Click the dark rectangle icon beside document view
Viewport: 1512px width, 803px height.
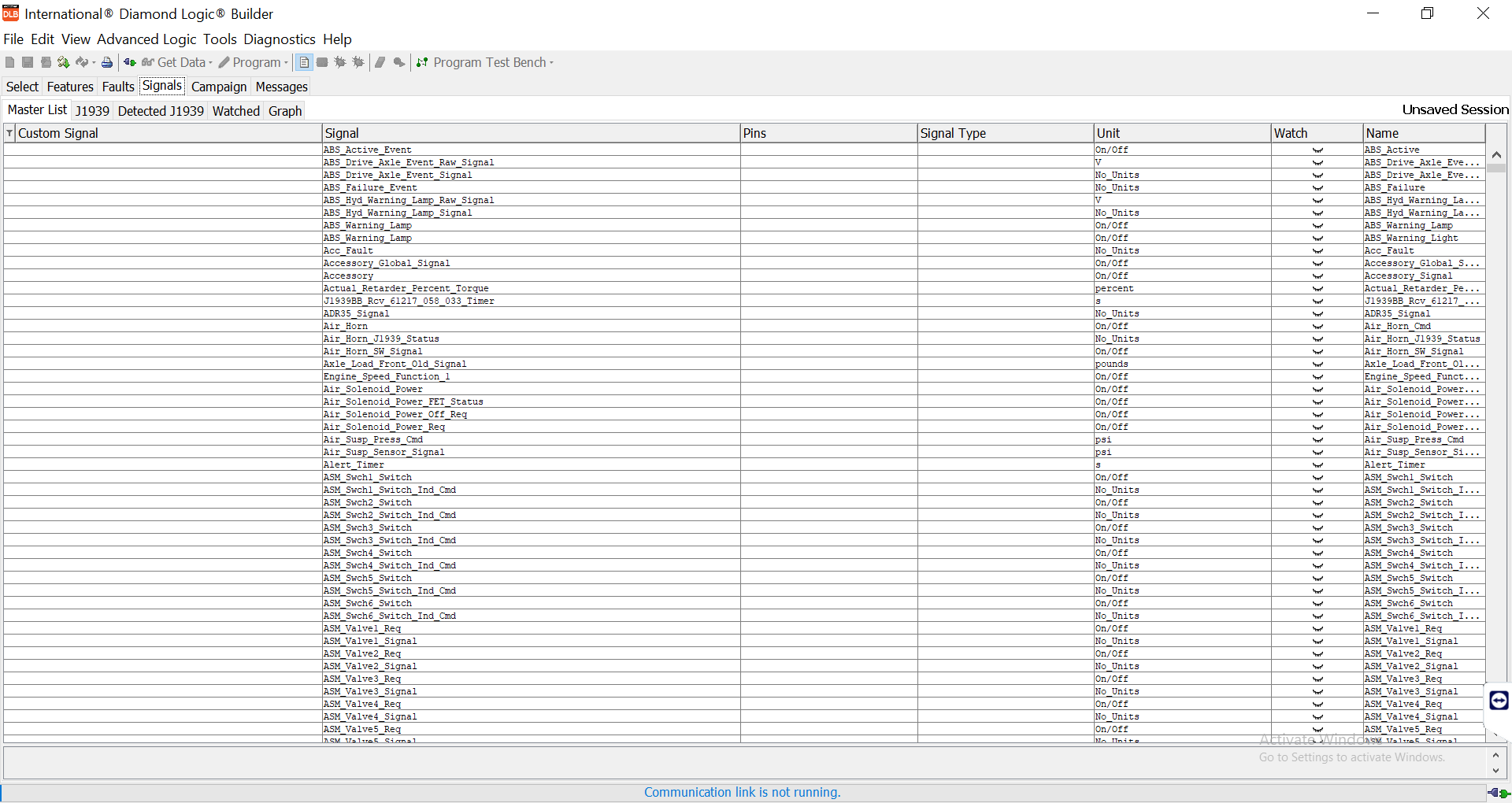(x=322, y=62)
